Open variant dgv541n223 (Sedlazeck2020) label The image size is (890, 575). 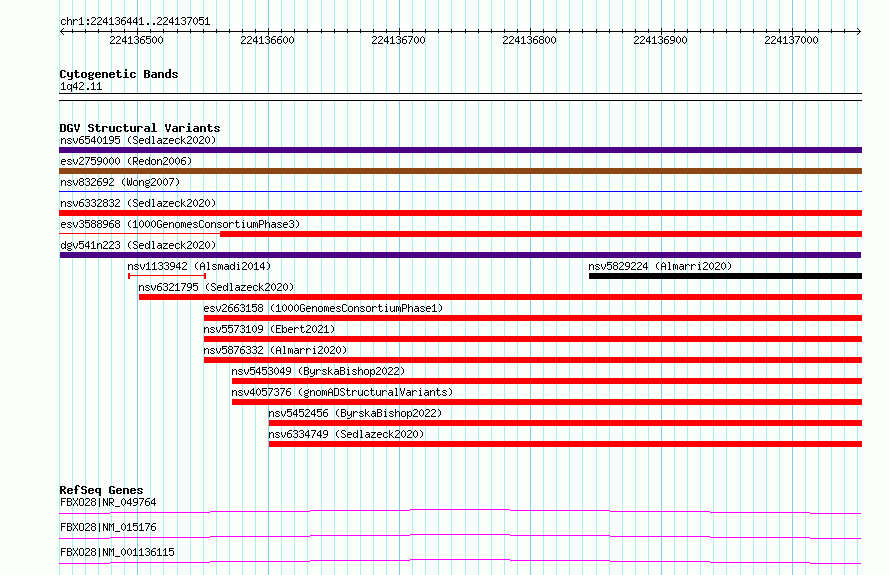138,245
